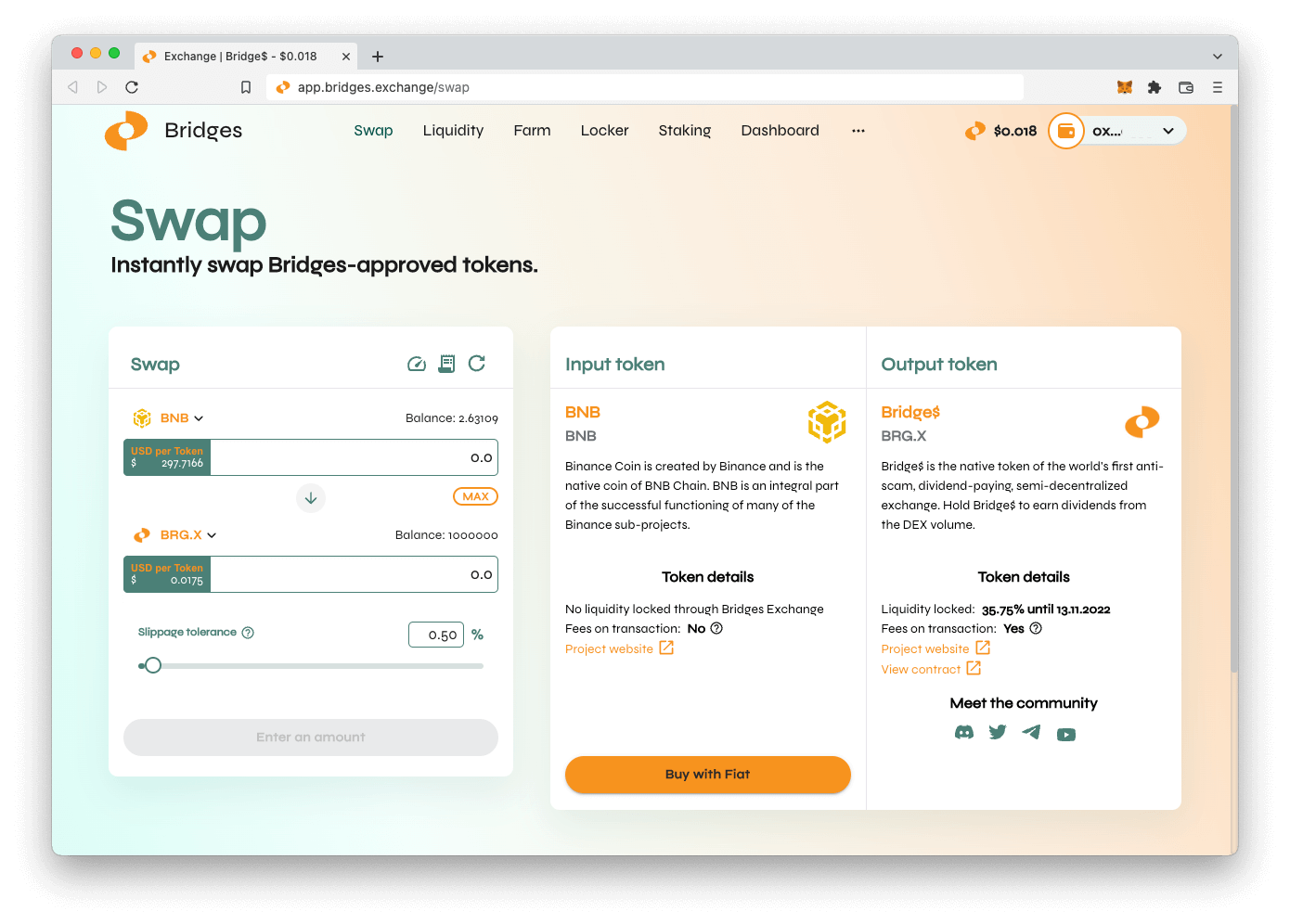
Task: Open the View contract link
Action: (931, 669)
